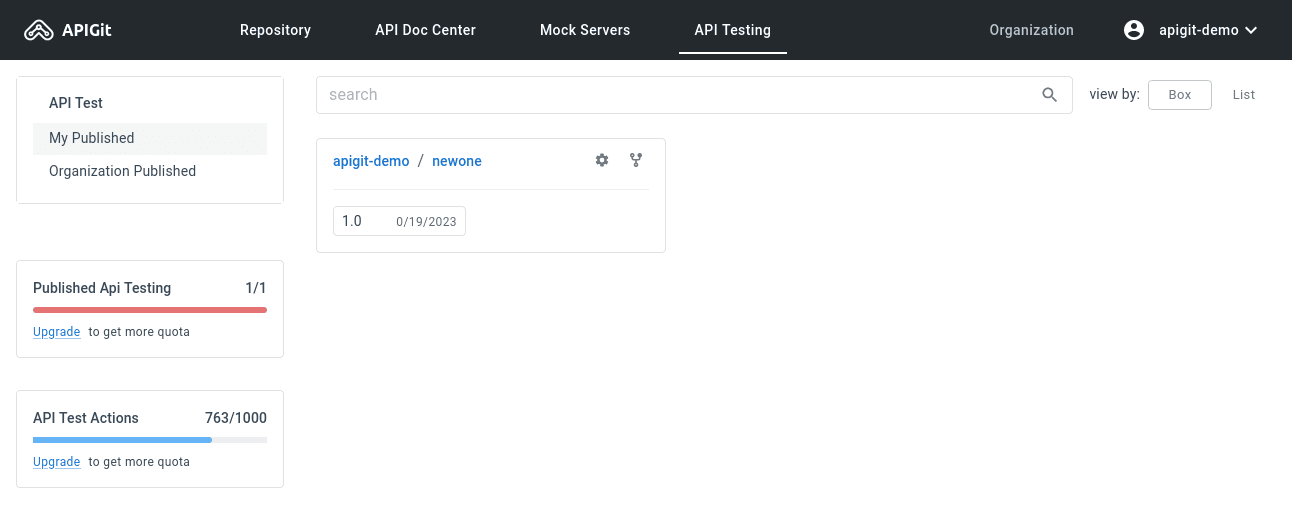
Task: Click the API Test sidebar heading
Action: pos(76,103)
